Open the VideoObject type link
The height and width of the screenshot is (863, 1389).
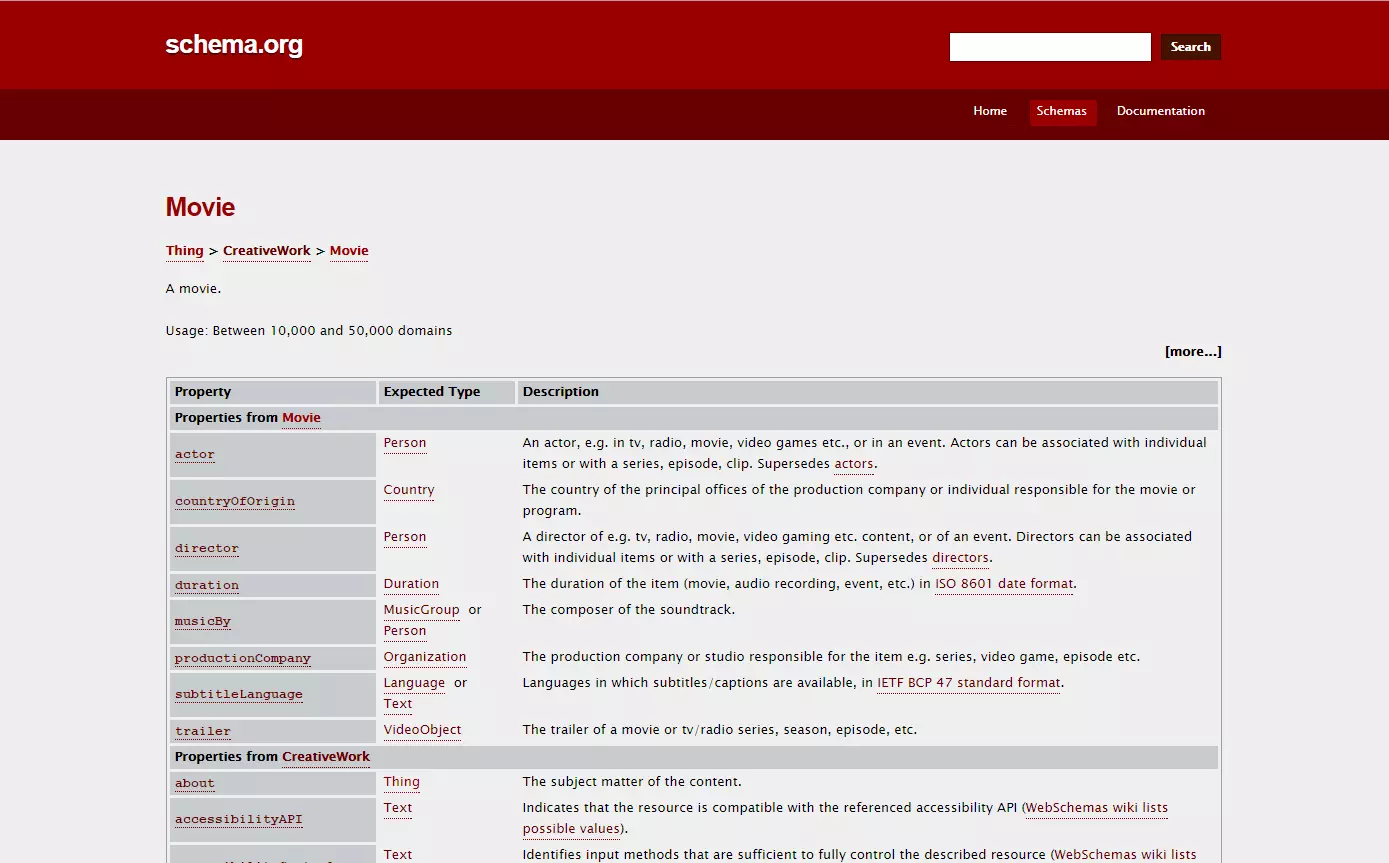tap(422, 730)
